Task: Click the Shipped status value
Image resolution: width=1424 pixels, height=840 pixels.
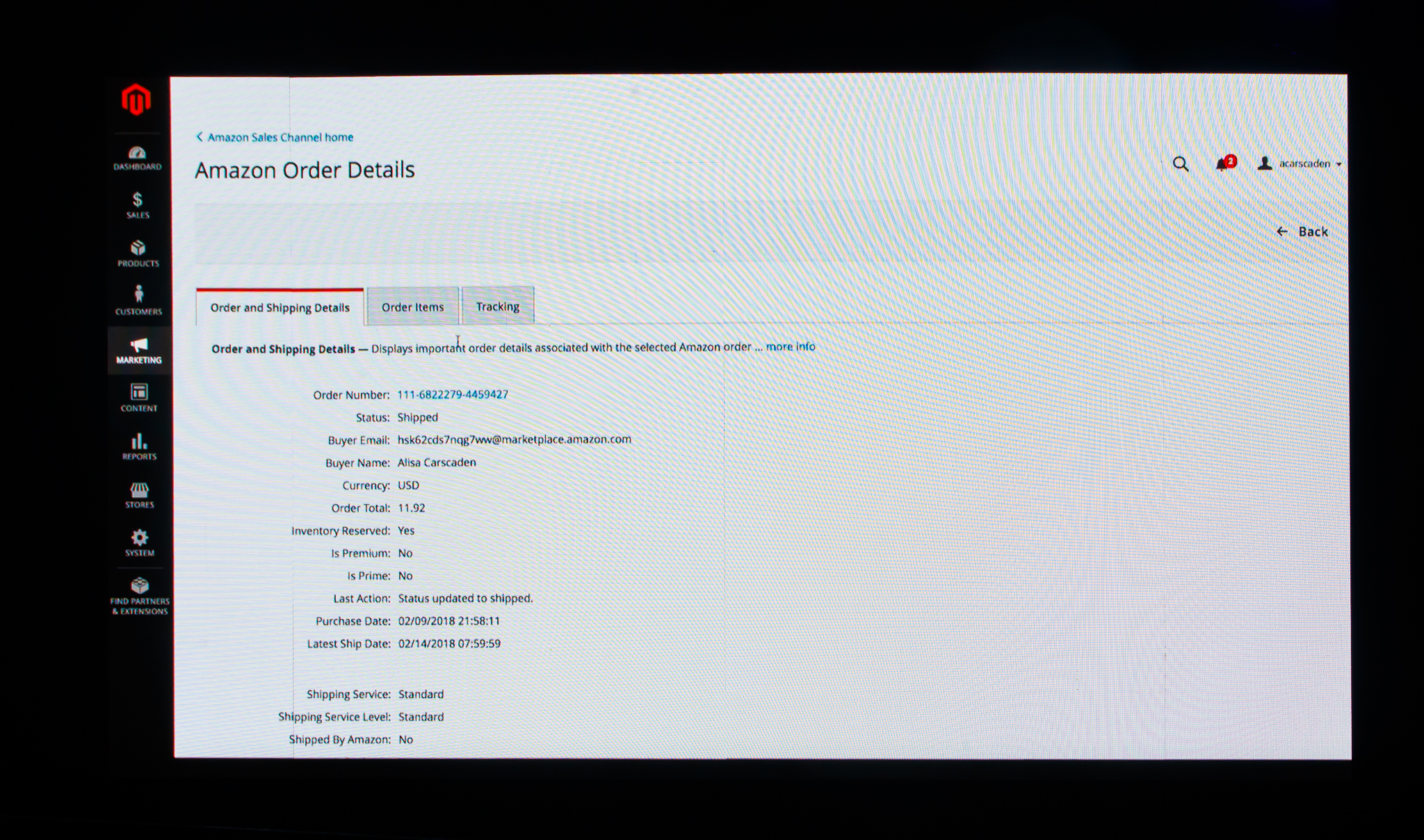Action: (418, 417)
